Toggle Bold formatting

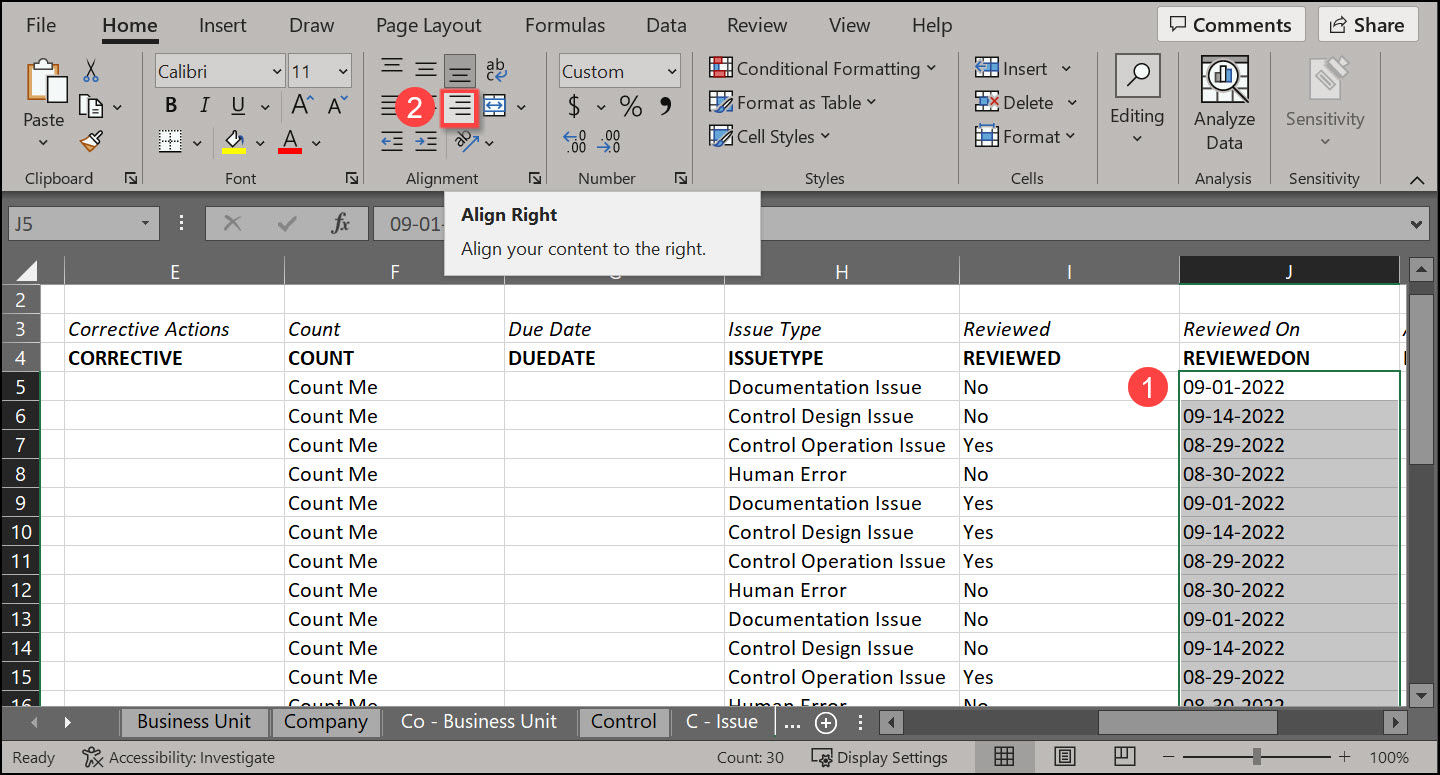coord(171,106)
